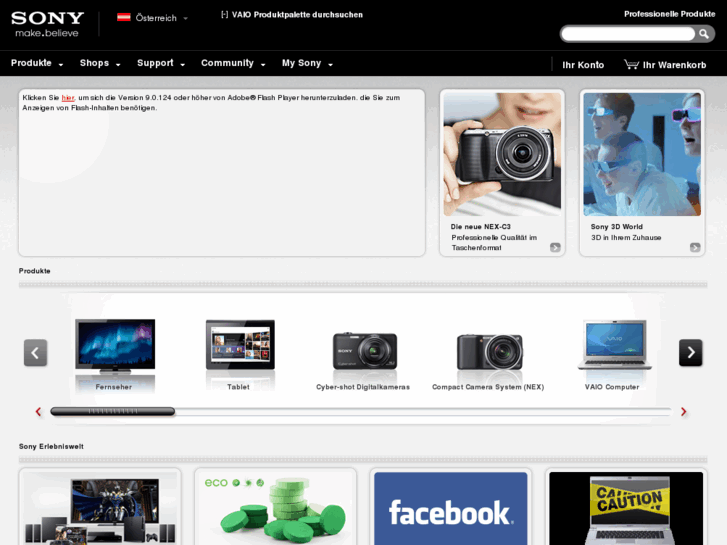Open the caution tape laptop thumbnail

[626, 508]
